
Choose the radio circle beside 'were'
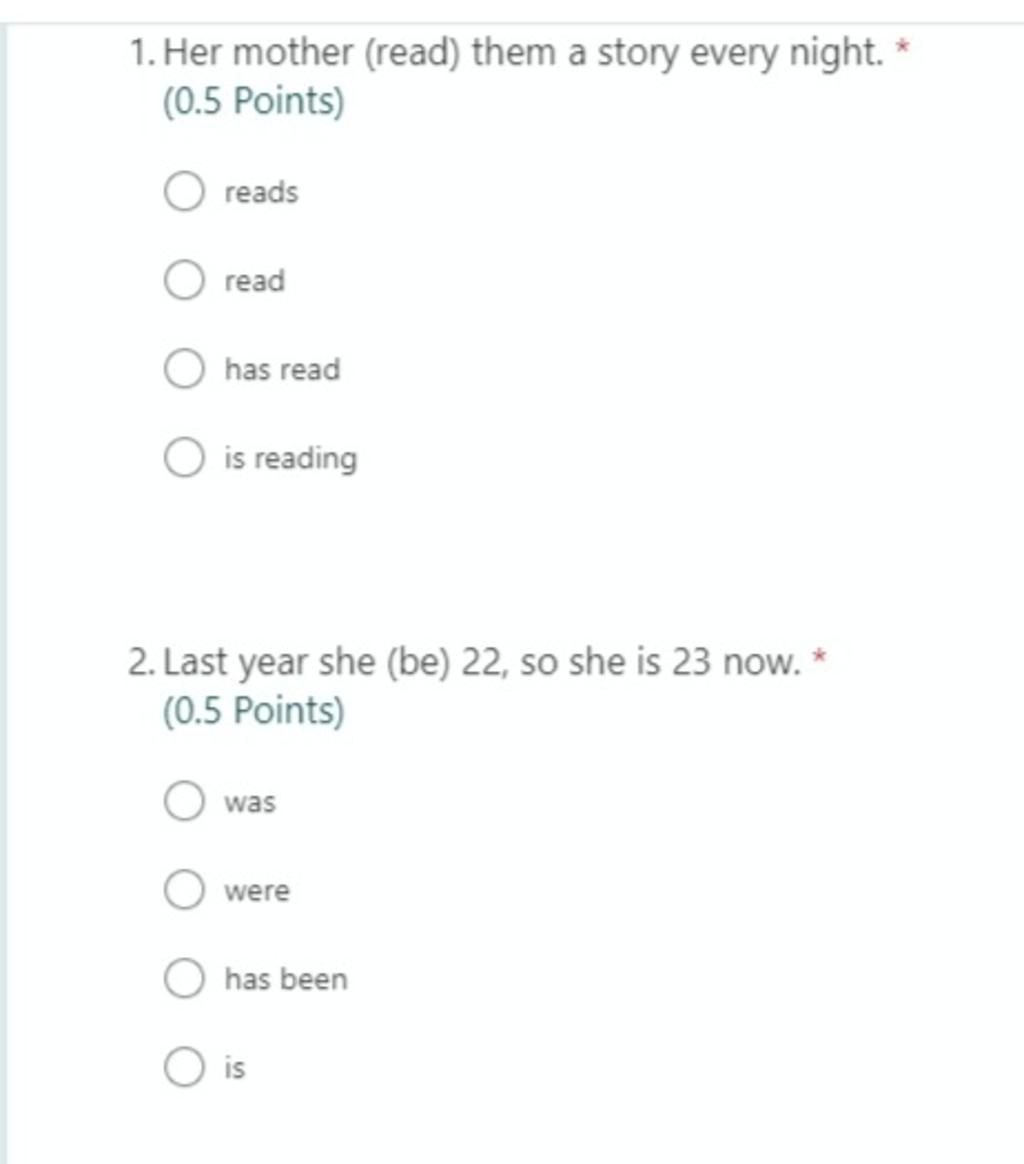[x=184, y=889]
